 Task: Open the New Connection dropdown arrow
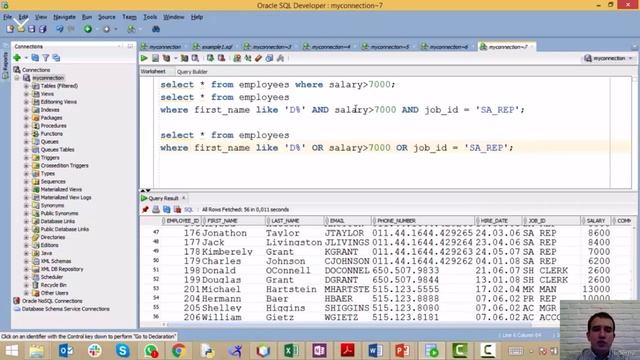pyautogui.click(x=26, y=58)
